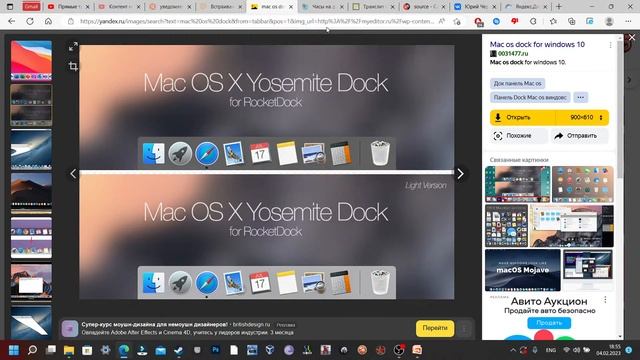The image size is (640, 360).
Task: Open the ad banner options menu
Action: tap(464, 328)
